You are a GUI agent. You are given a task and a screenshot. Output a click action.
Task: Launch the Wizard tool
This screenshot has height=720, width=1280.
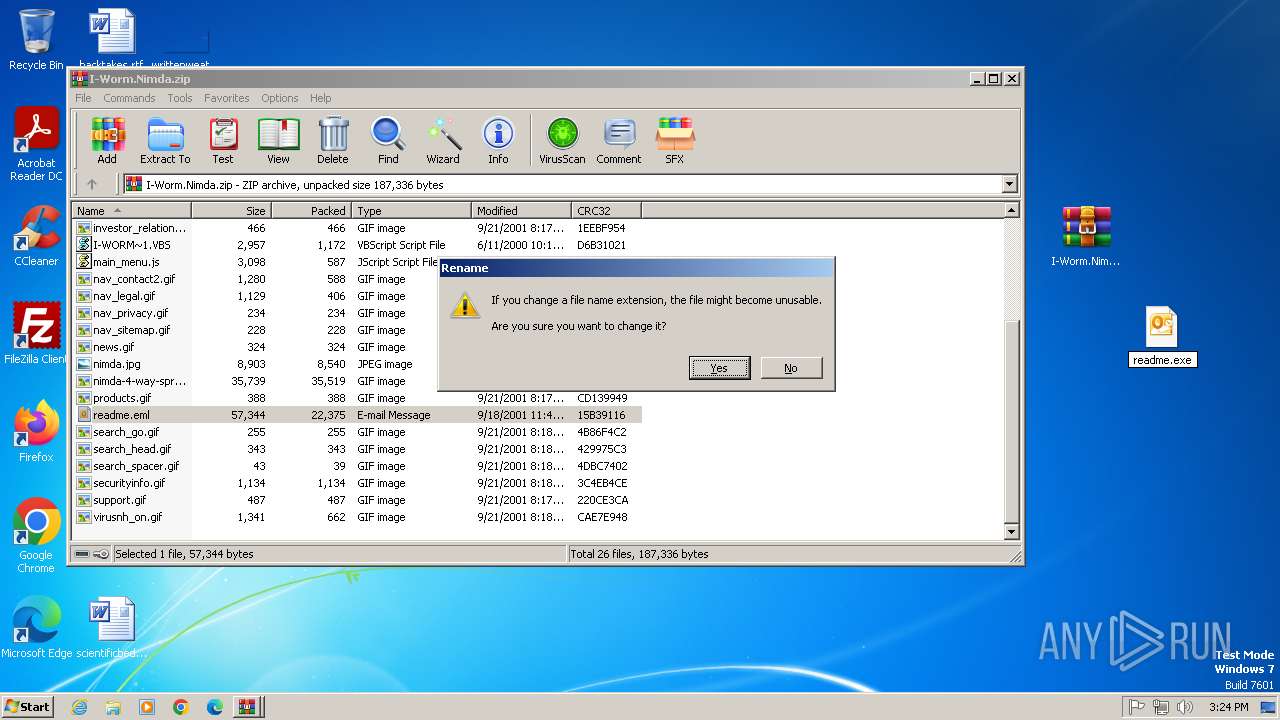click(443, 141)
